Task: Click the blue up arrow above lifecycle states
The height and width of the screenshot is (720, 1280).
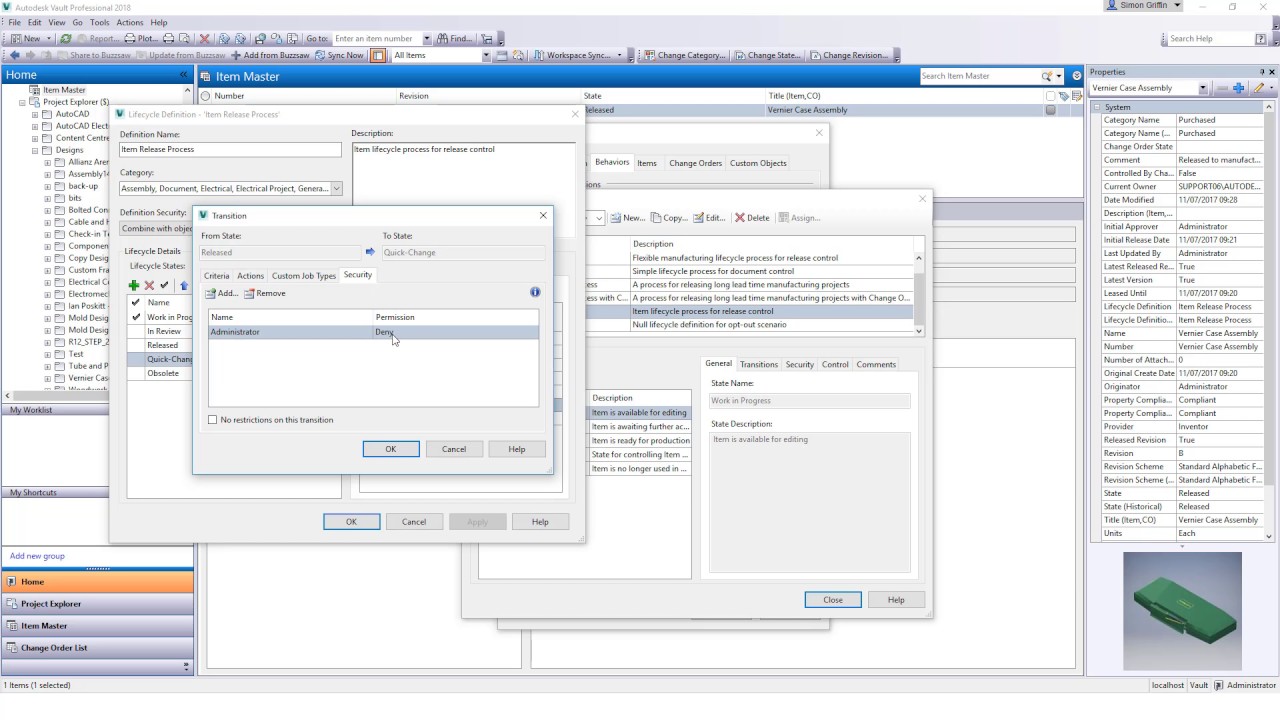Action: point(183,286)
